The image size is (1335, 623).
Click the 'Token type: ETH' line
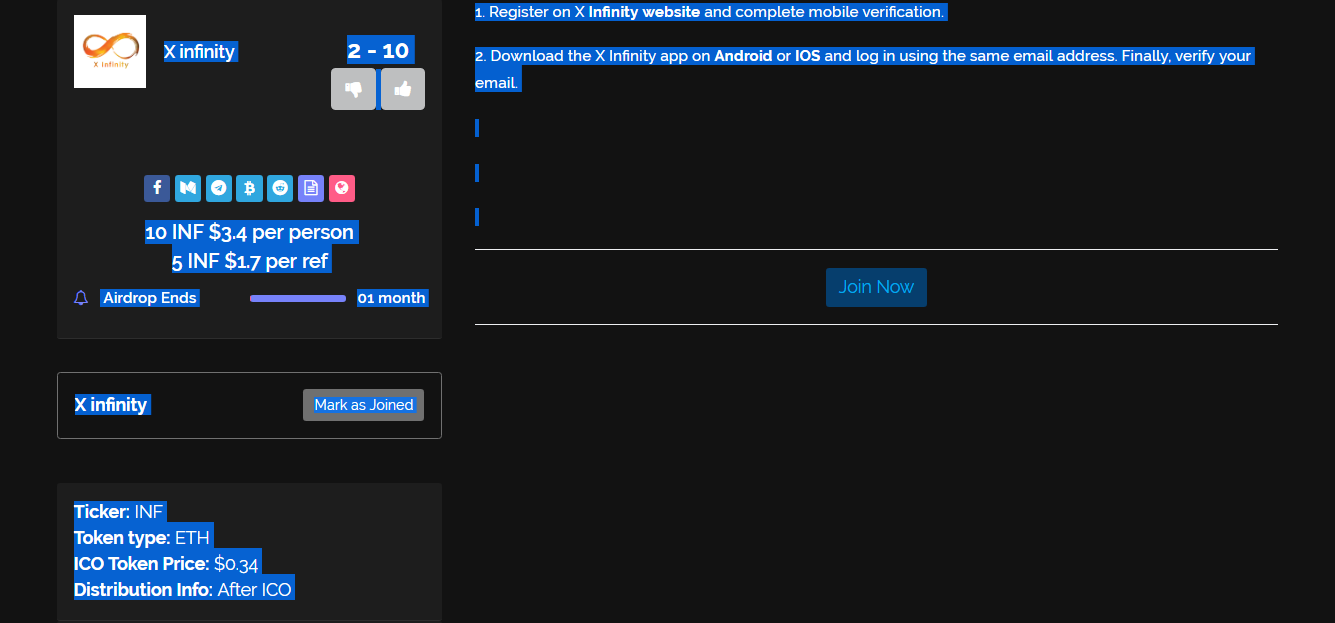[142, 538]
